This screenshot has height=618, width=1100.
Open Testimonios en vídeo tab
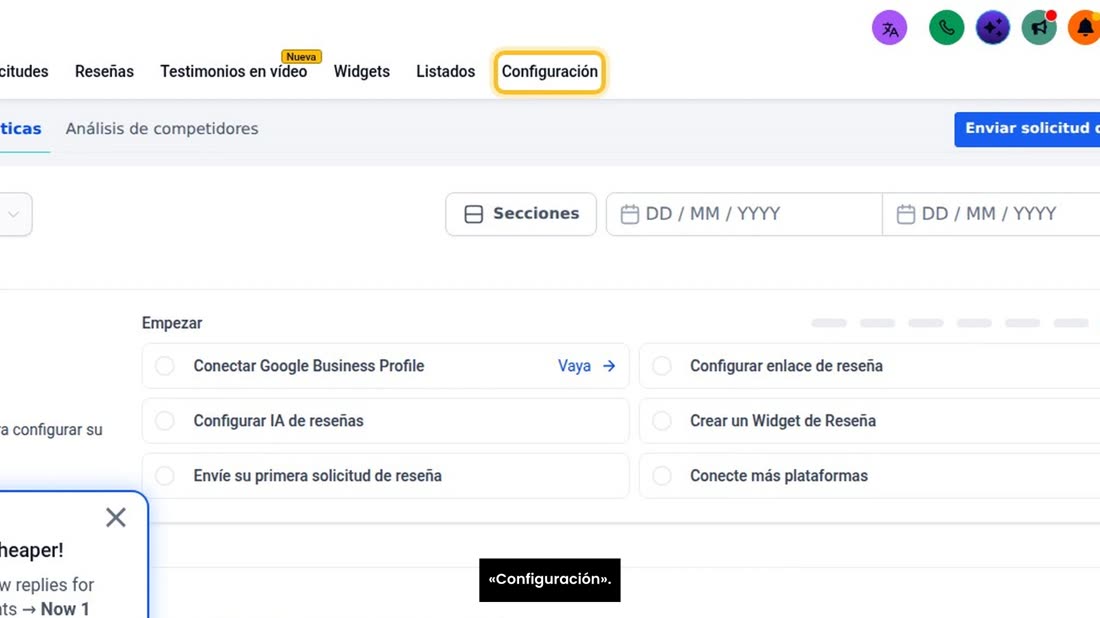tap(234, 72)
